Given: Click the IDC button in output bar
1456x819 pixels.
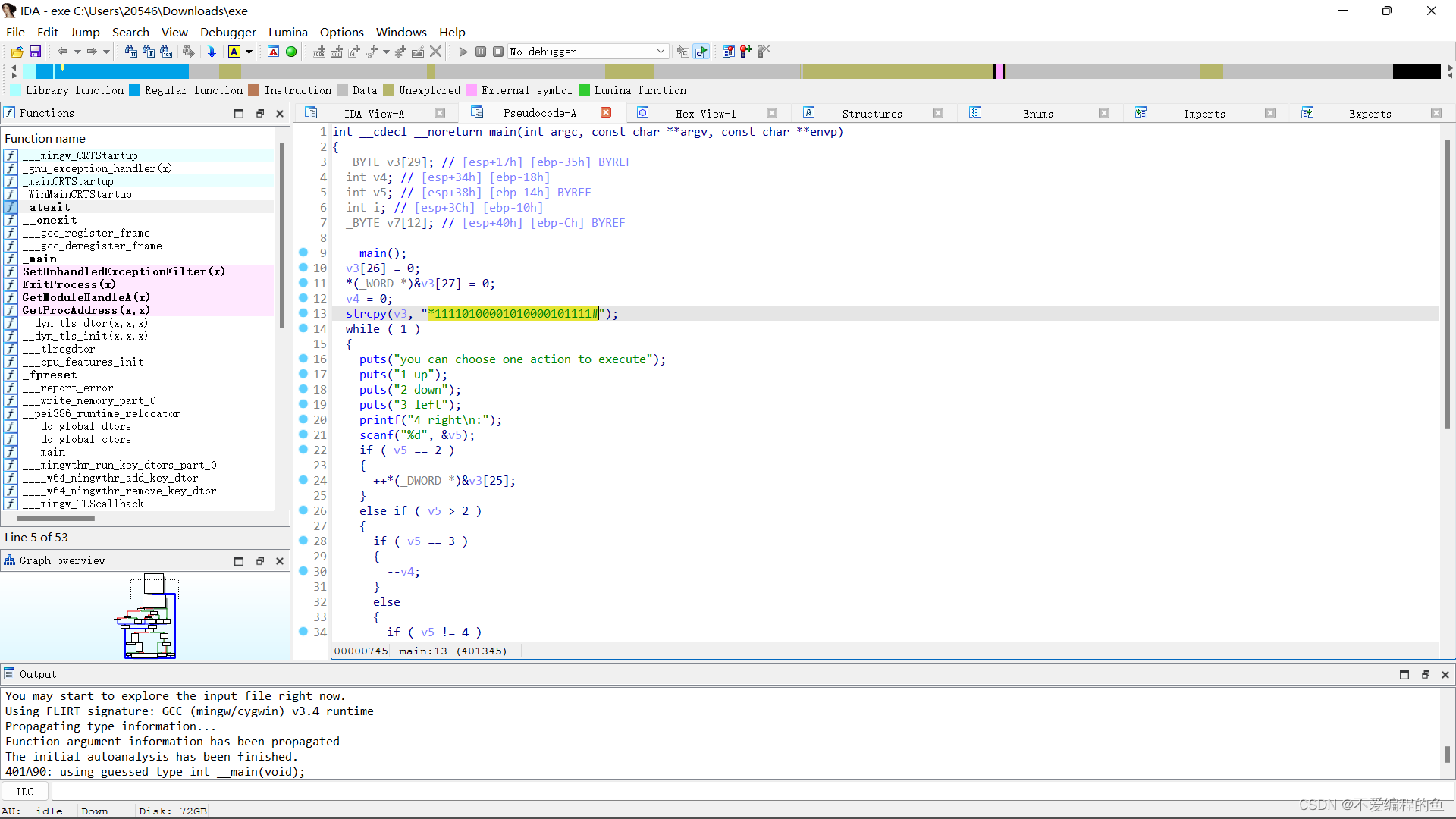Looking at the screenshot, I should [x=25, y=792].
